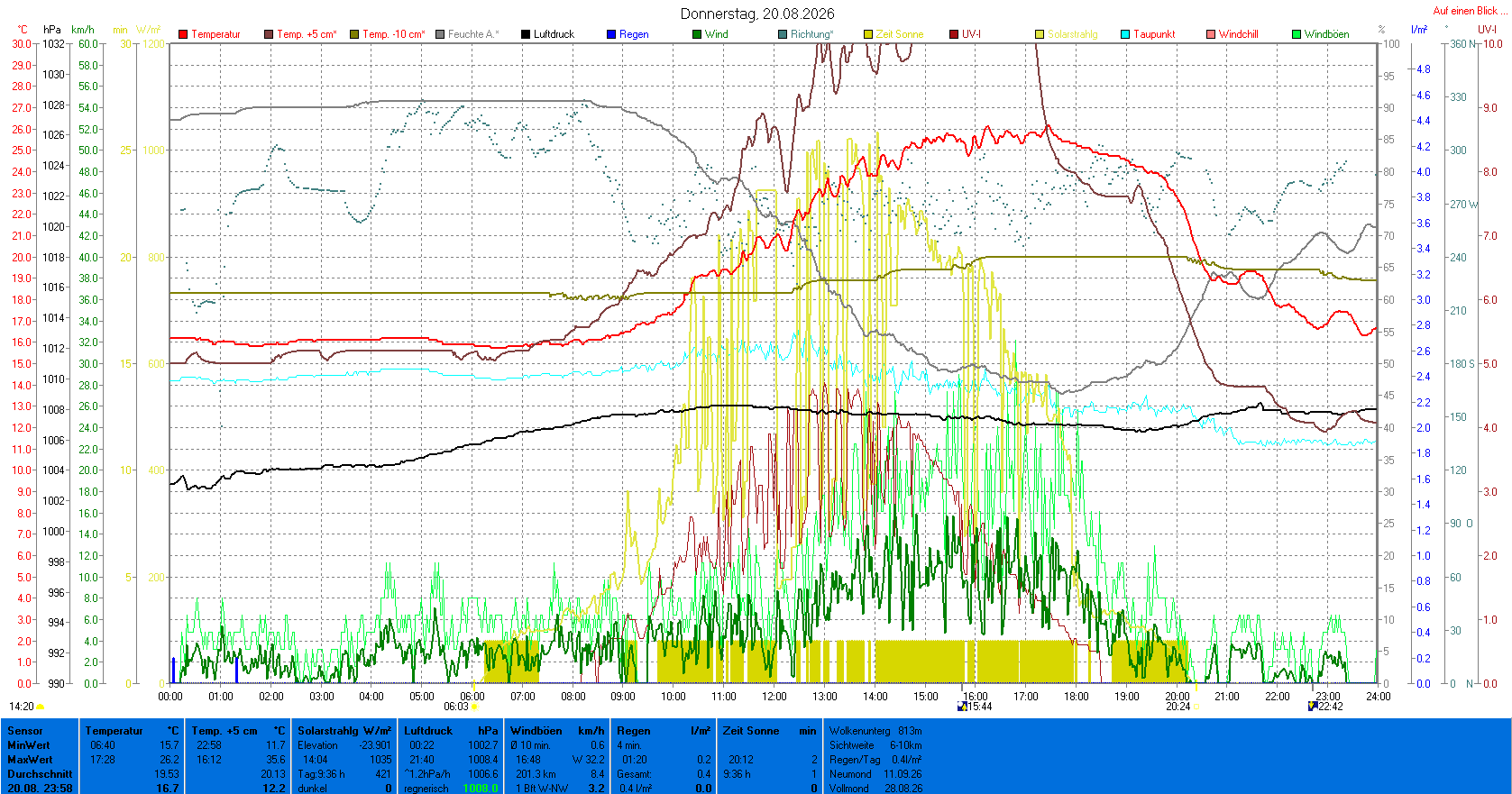Select the 'UV-I' legend label
The width and height of the screenshot is (1512, 794).
[971, 34]
